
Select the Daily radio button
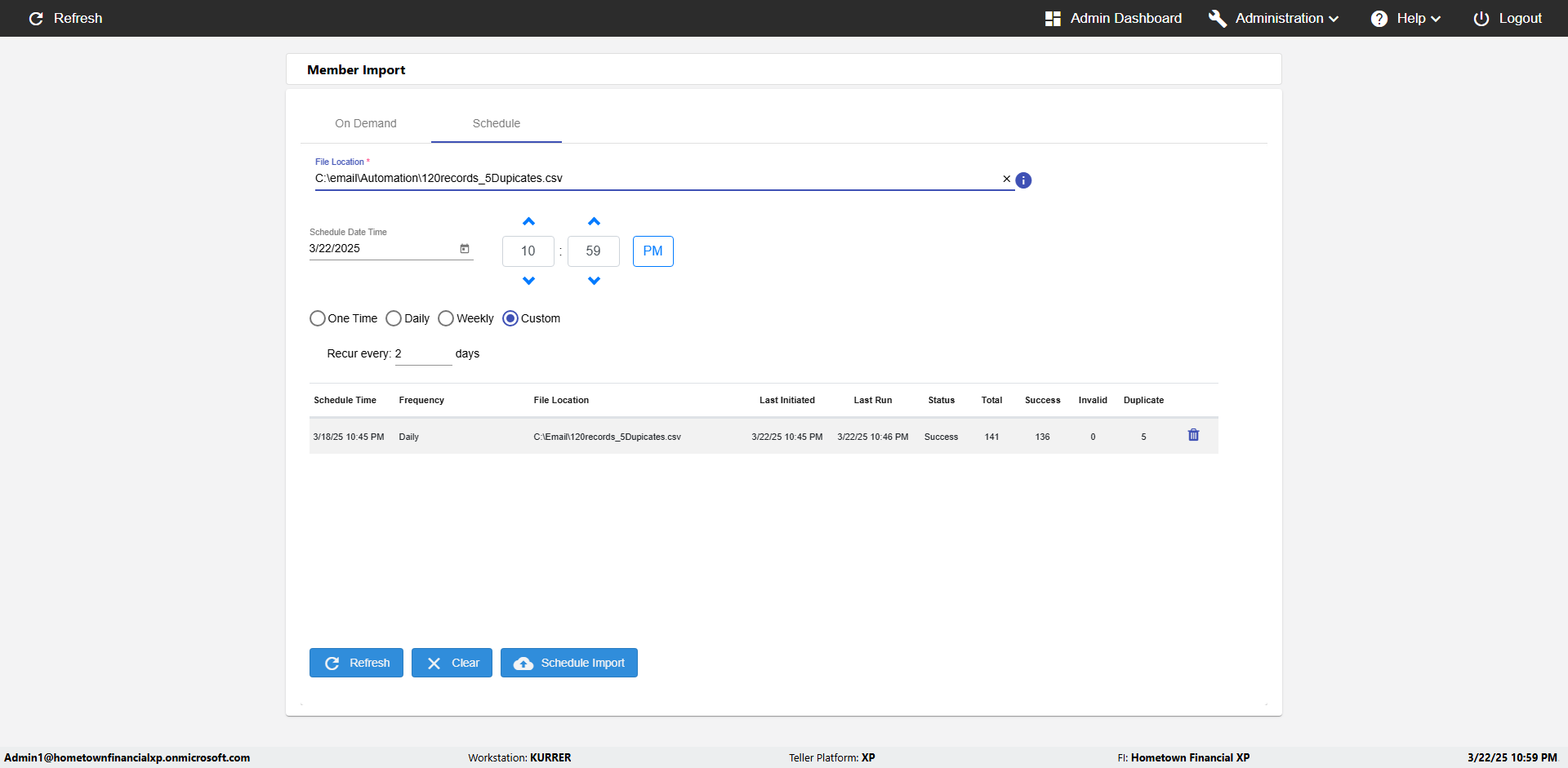394,318
